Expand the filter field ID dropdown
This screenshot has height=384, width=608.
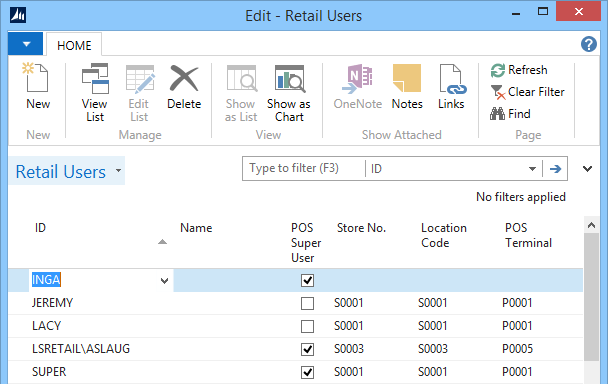(532, 169)
